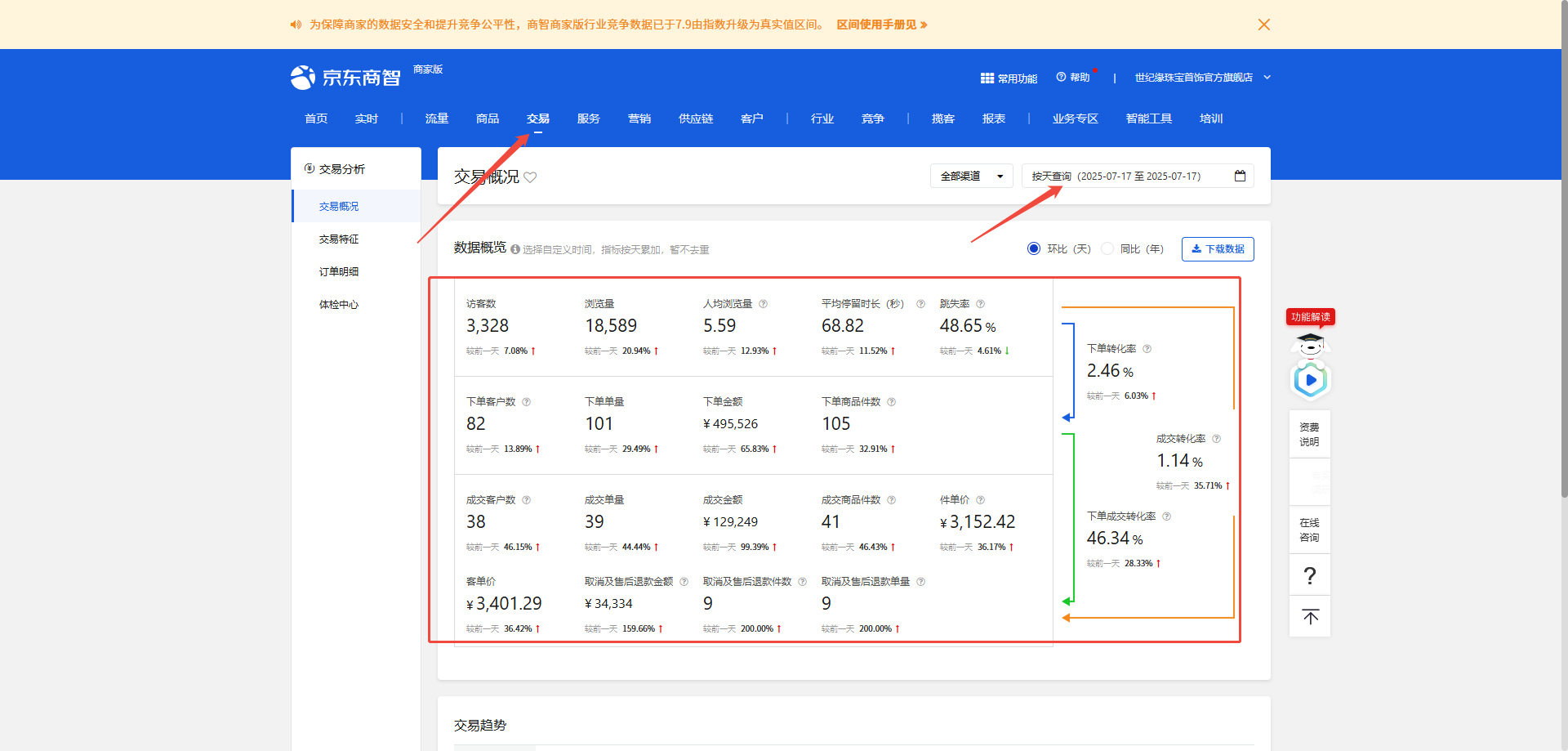Close the top notification banner
This screenshot has width=1568, height=751.
click(x=1263, y=25)
